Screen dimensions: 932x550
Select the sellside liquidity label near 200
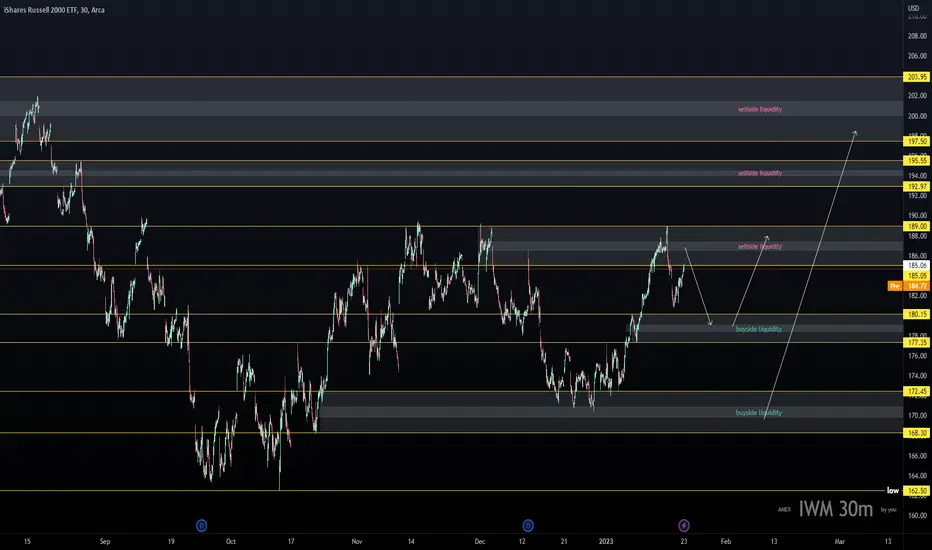point(760,109)
